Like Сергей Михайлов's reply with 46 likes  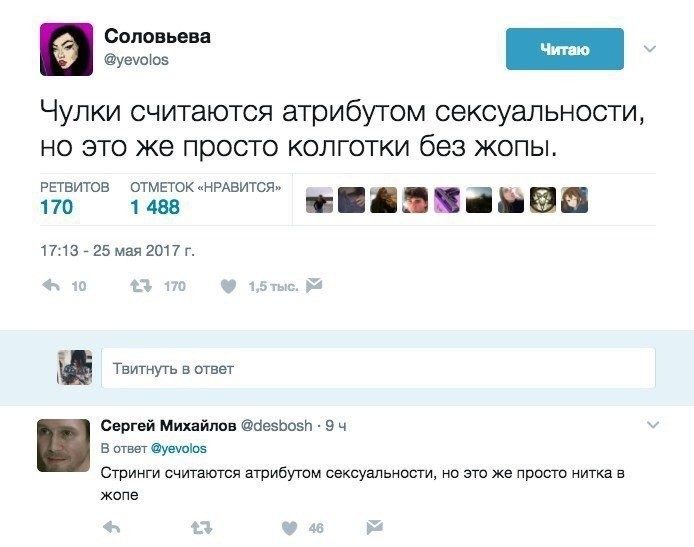click(289, 527)
